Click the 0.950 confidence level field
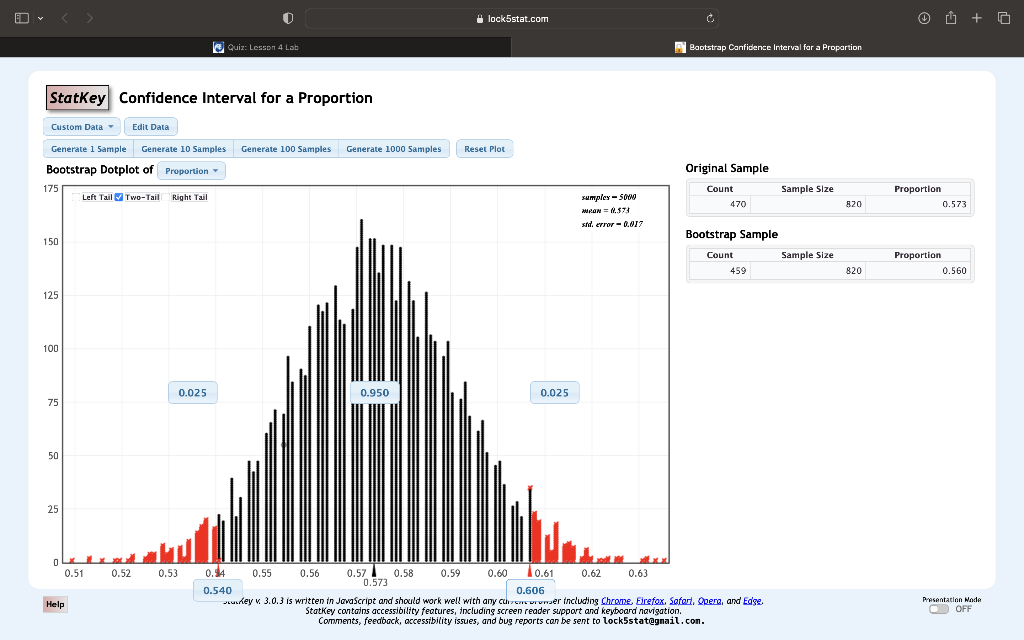This screenshot has height=640, width=1024. pyautogui.click(x=373, y=392)
